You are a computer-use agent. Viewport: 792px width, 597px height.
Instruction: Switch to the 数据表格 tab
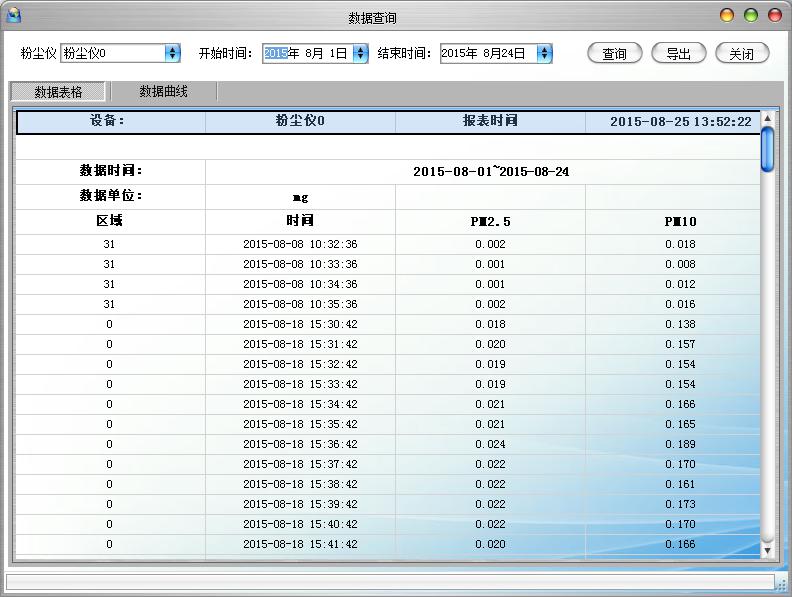(x=58, y=92)
